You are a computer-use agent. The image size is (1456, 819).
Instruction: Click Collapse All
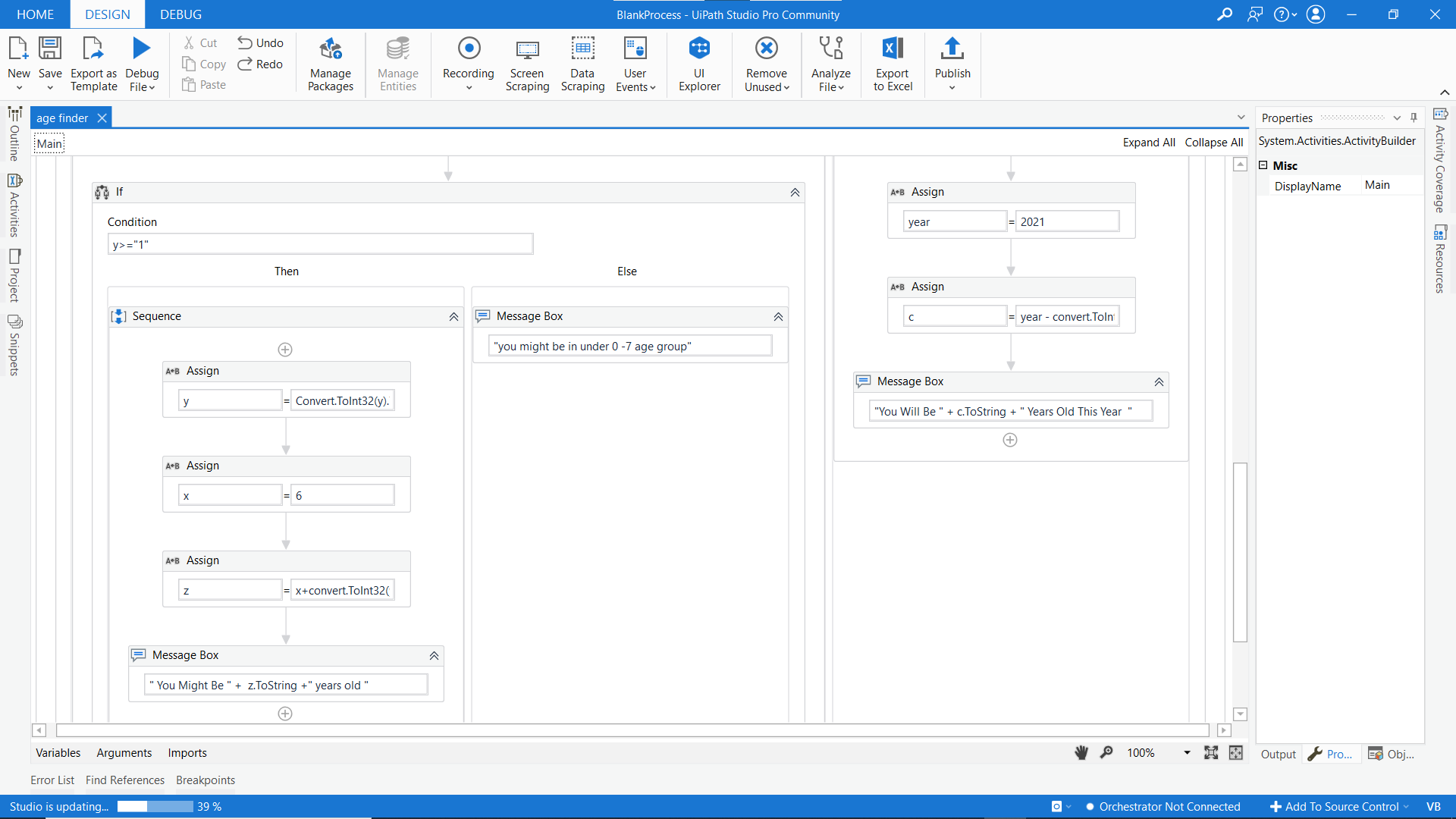(1213, 143)
